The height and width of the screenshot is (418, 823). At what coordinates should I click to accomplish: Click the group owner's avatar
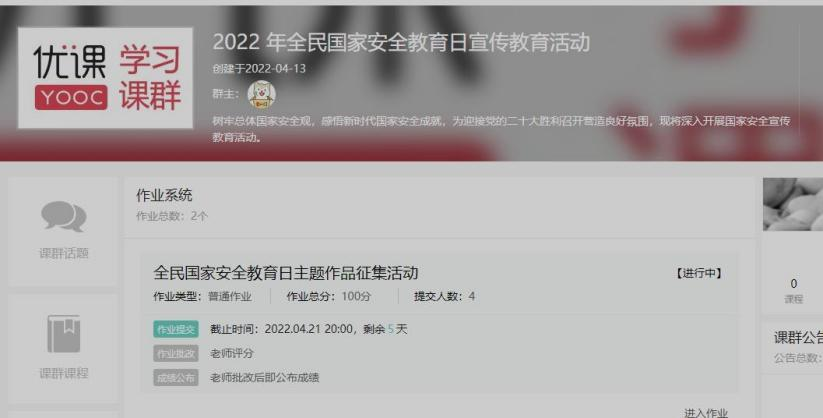click(x=261, y=95)
